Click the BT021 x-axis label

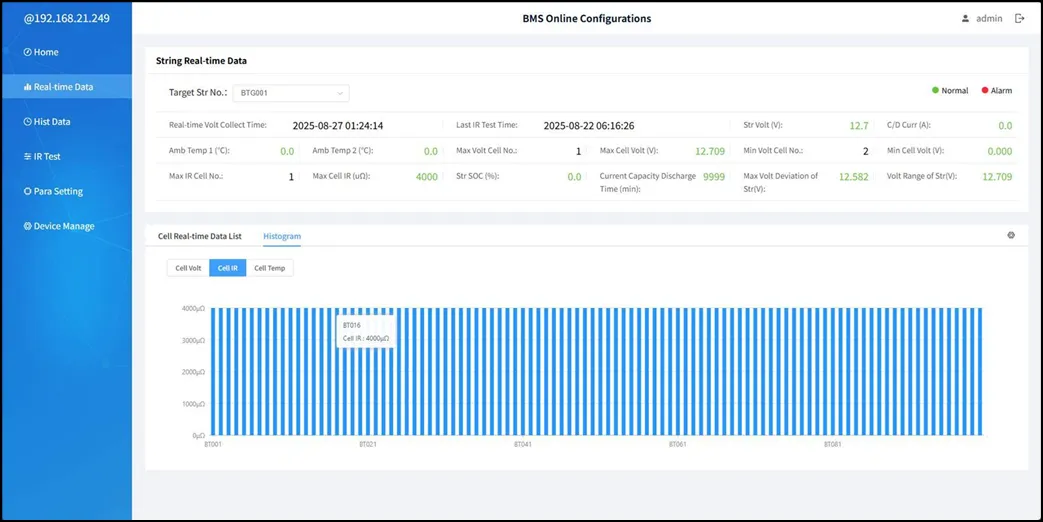(x=368, y=444)
